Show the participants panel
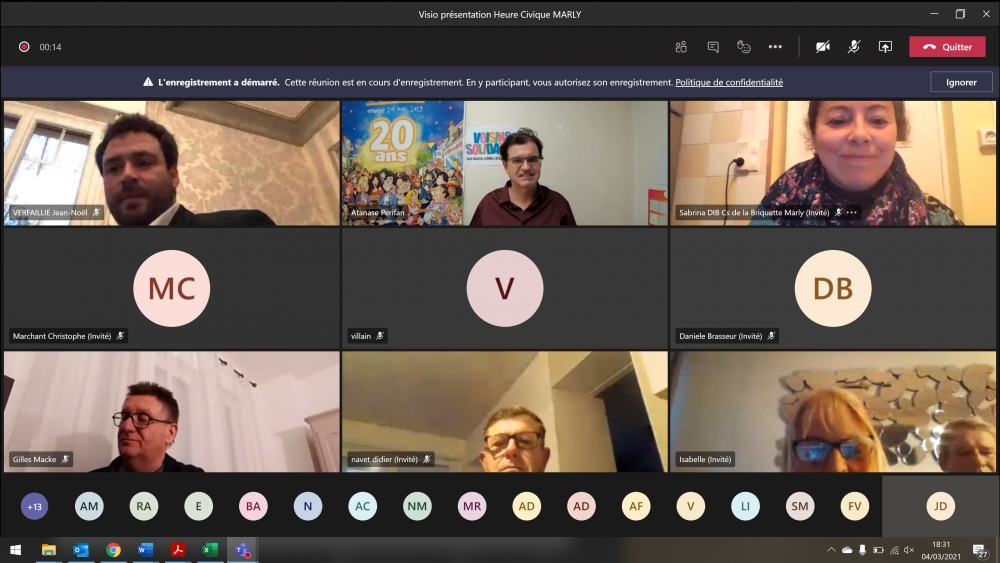Image resolution: width=1000 pixels, height=563 pixels. point(681,47)
